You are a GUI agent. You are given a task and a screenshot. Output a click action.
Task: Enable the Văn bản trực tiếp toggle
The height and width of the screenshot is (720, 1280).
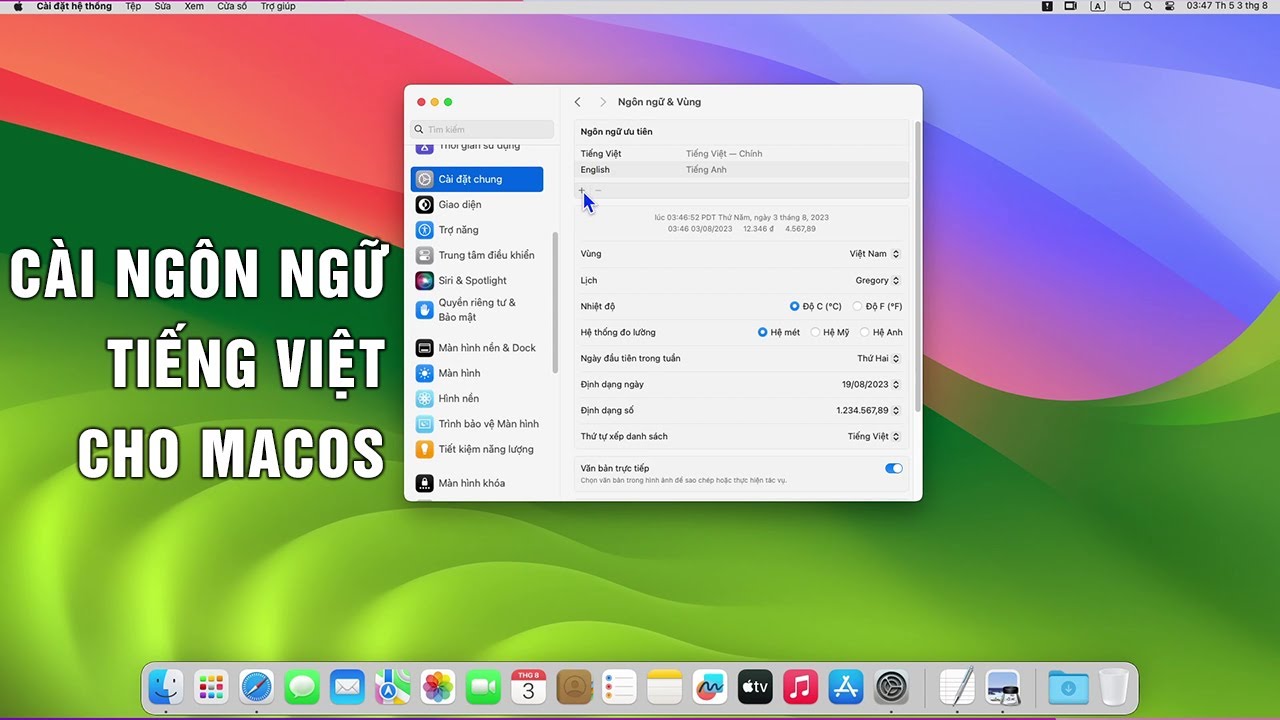click(x=892, y=467)
